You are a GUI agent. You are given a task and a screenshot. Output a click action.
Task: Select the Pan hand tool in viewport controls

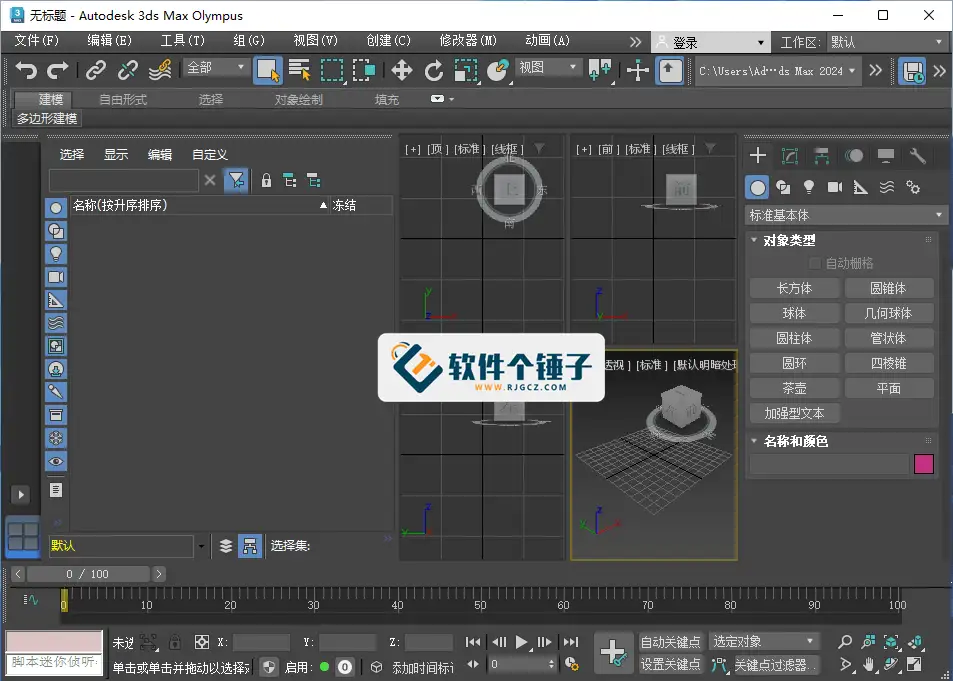pyautogui.click(x=868, y=664)
